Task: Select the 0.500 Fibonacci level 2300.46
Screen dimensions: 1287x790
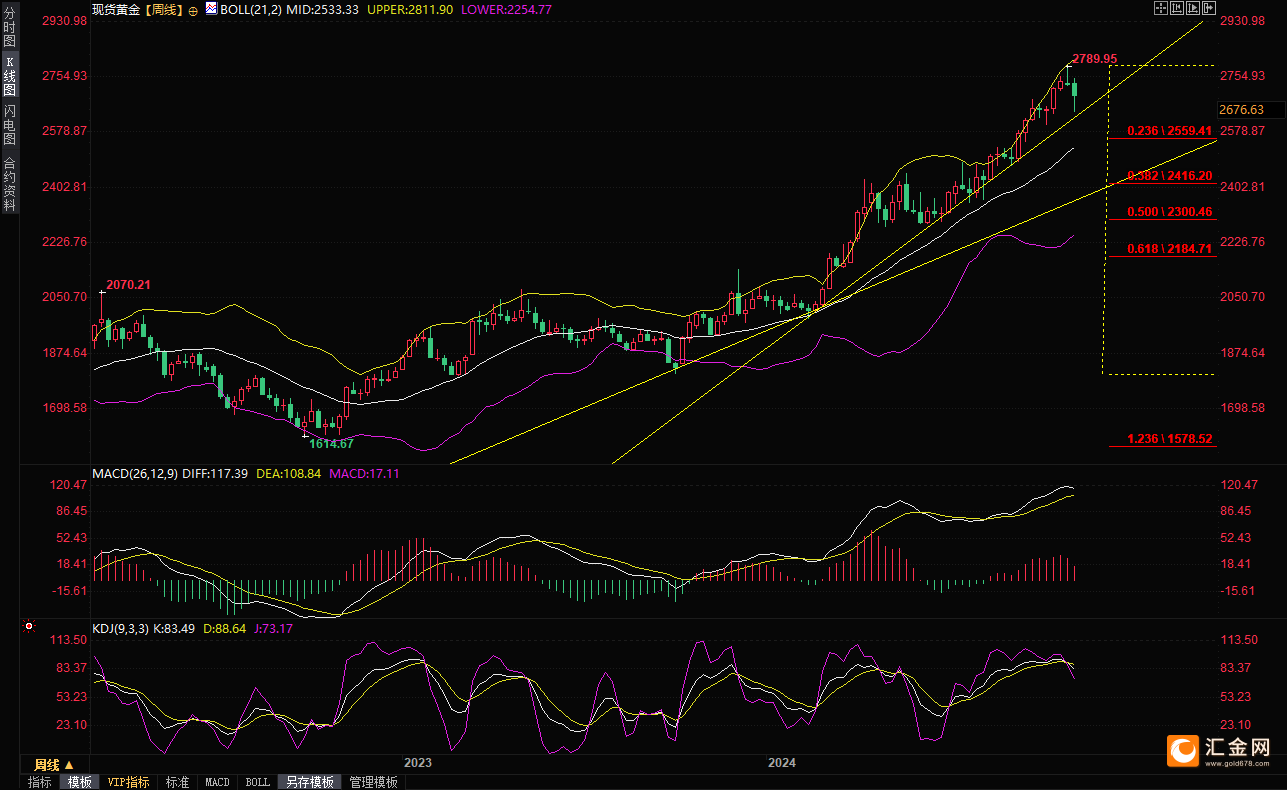Action: pos(1169,212)
